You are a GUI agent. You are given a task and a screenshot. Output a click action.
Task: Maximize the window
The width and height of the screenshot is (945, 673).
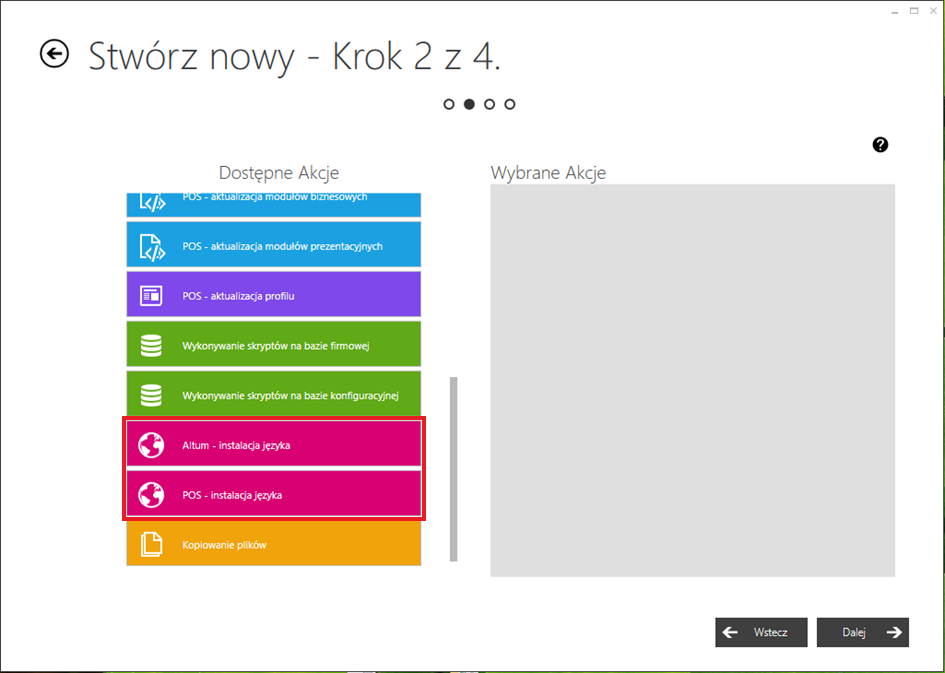(x=914, y=11)
